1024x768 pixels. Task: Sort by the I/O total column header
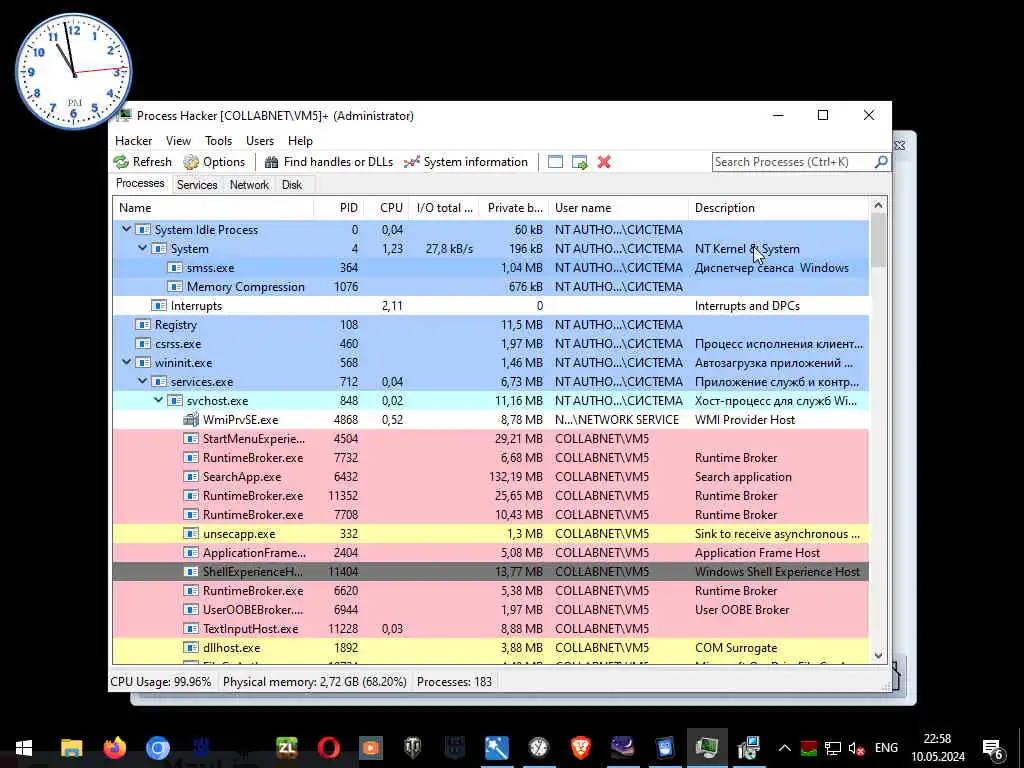click(x=444, y=208)
